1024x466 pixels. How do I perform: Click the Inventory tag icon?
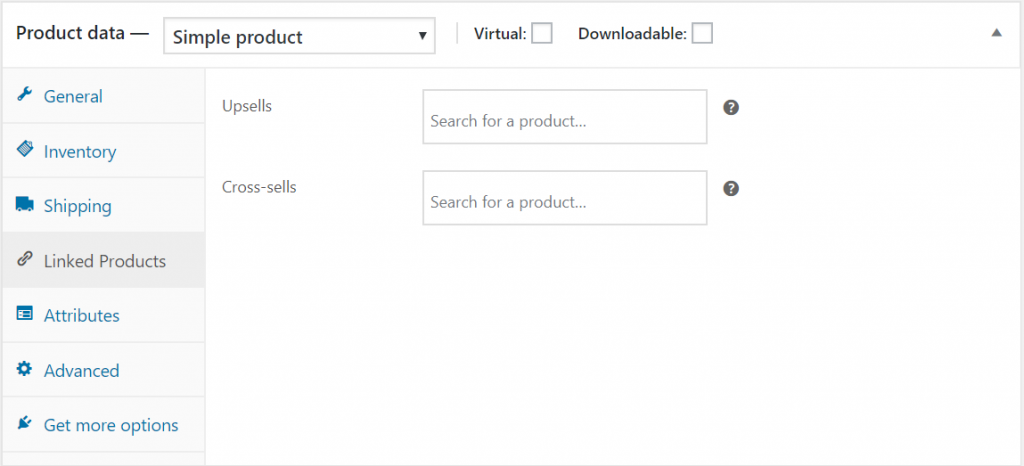tap(24, 150)
